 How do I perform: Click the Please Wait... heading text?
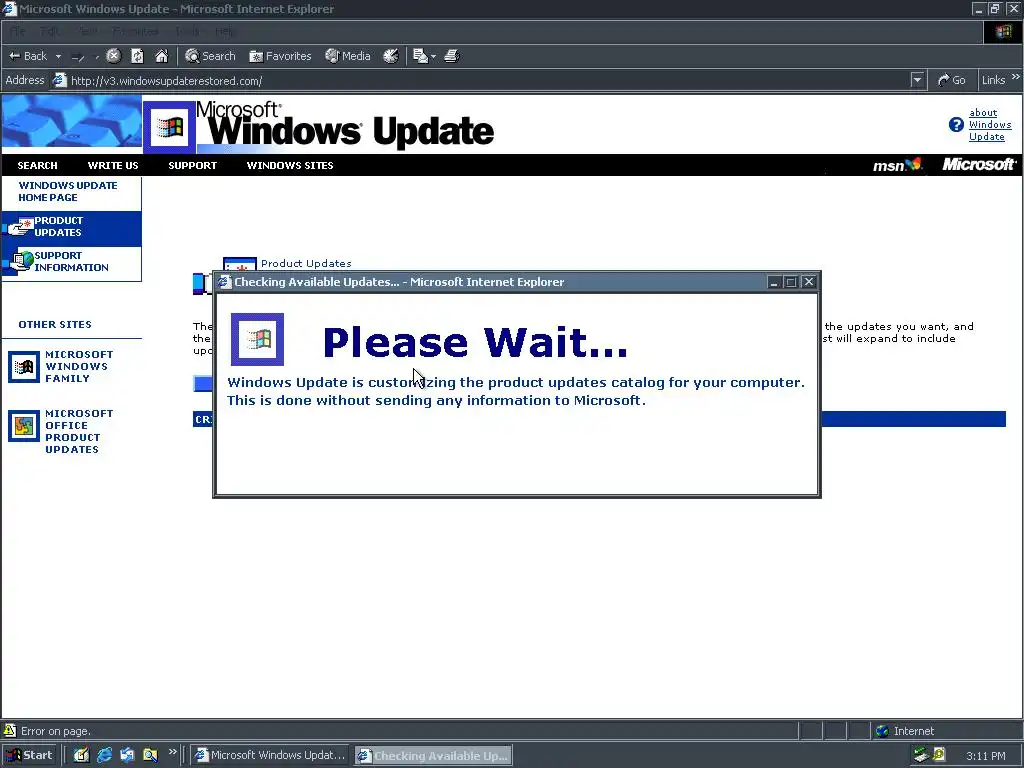pos(475,342)
